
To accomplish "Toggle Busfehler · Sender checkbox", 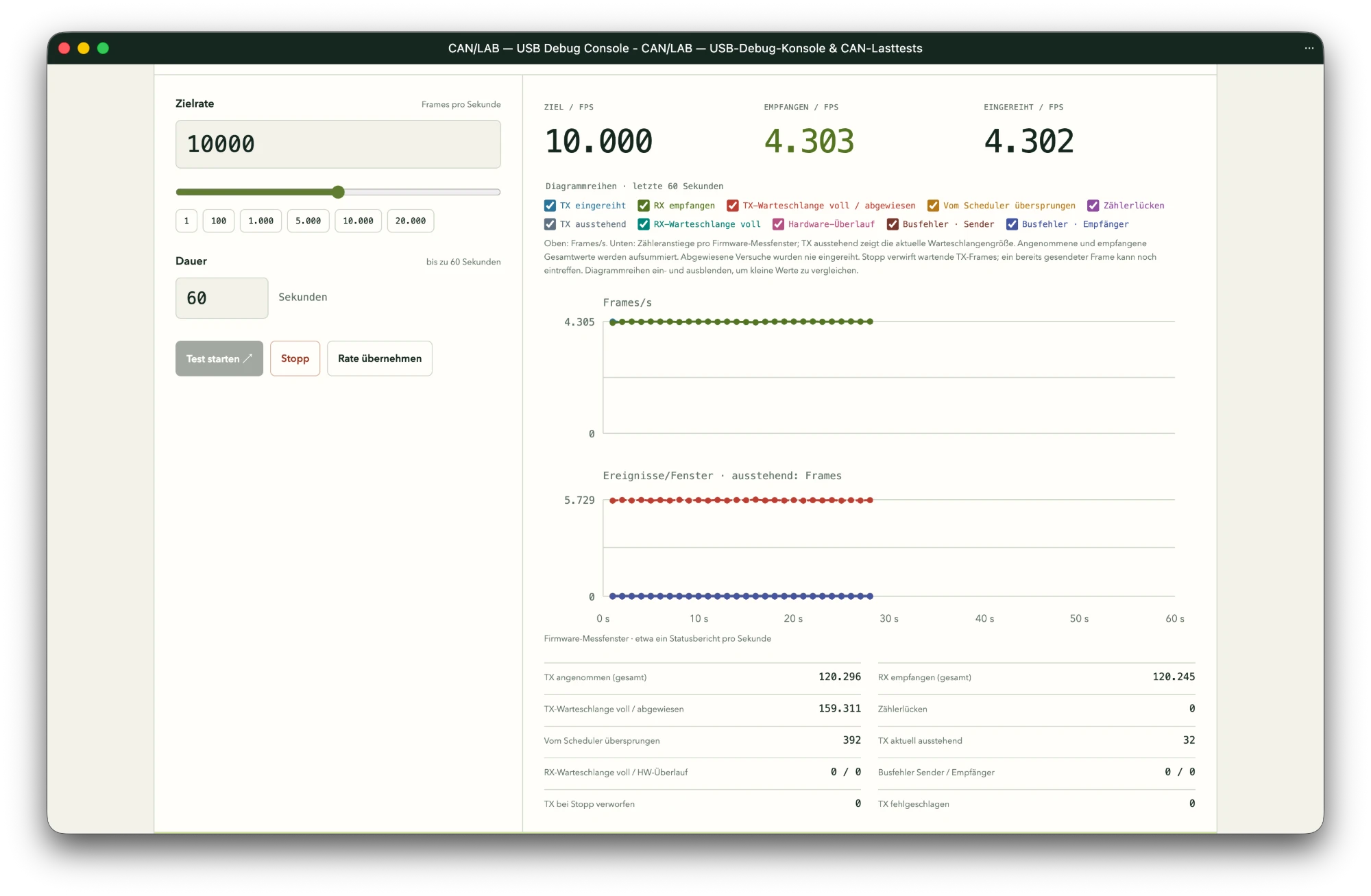I will (893, 224).
